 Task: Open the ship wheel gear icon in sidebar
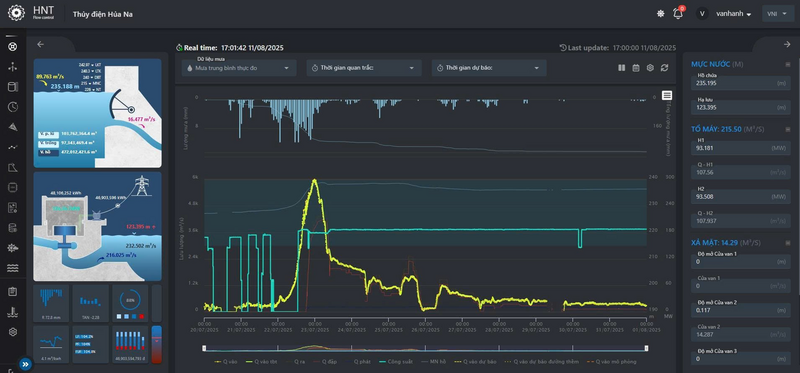pyautogui.click(x=13, y=247)
